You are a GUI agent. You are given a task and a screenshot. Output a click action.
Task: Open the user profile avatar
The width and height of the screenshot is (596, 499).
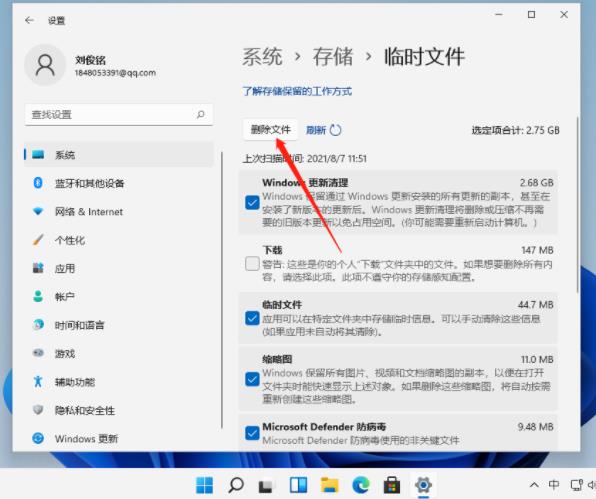tap(45, 65)
